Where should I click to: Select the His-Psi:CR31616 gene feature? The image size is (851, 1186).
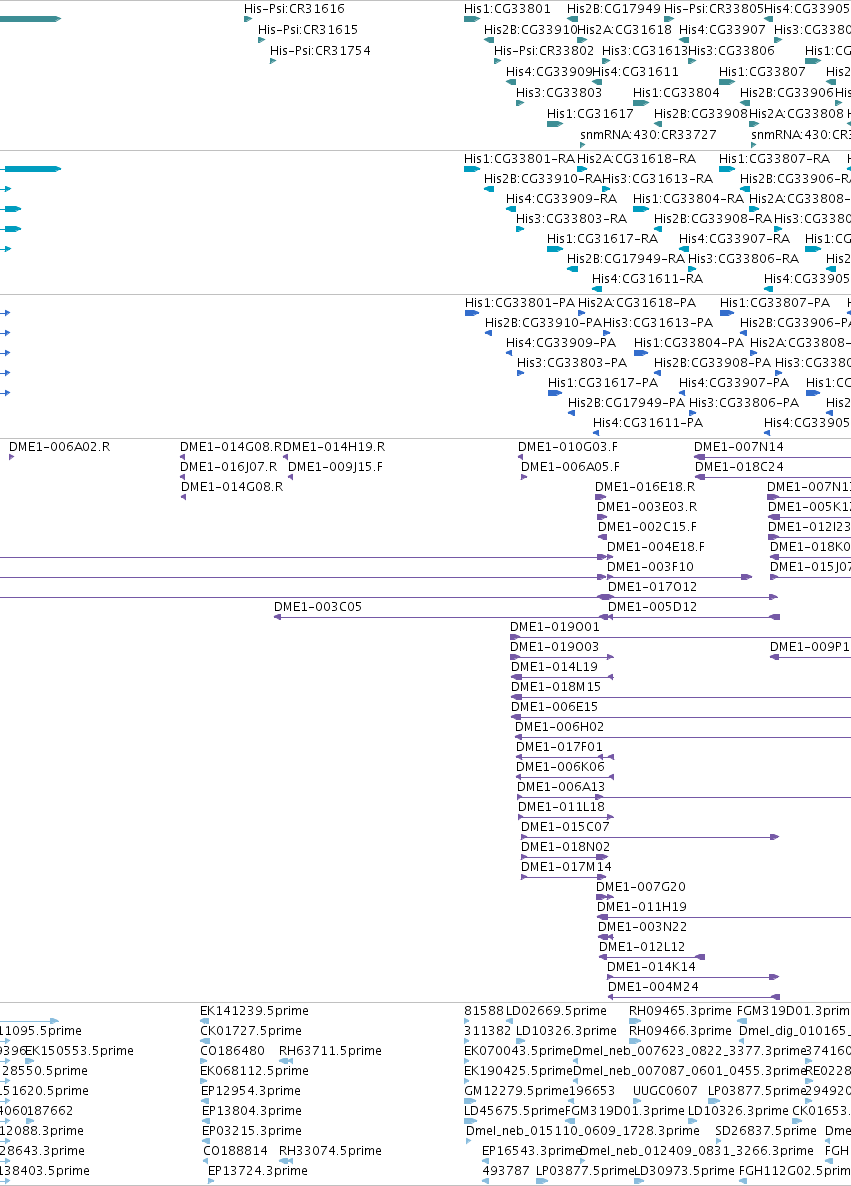coord(294,9)
